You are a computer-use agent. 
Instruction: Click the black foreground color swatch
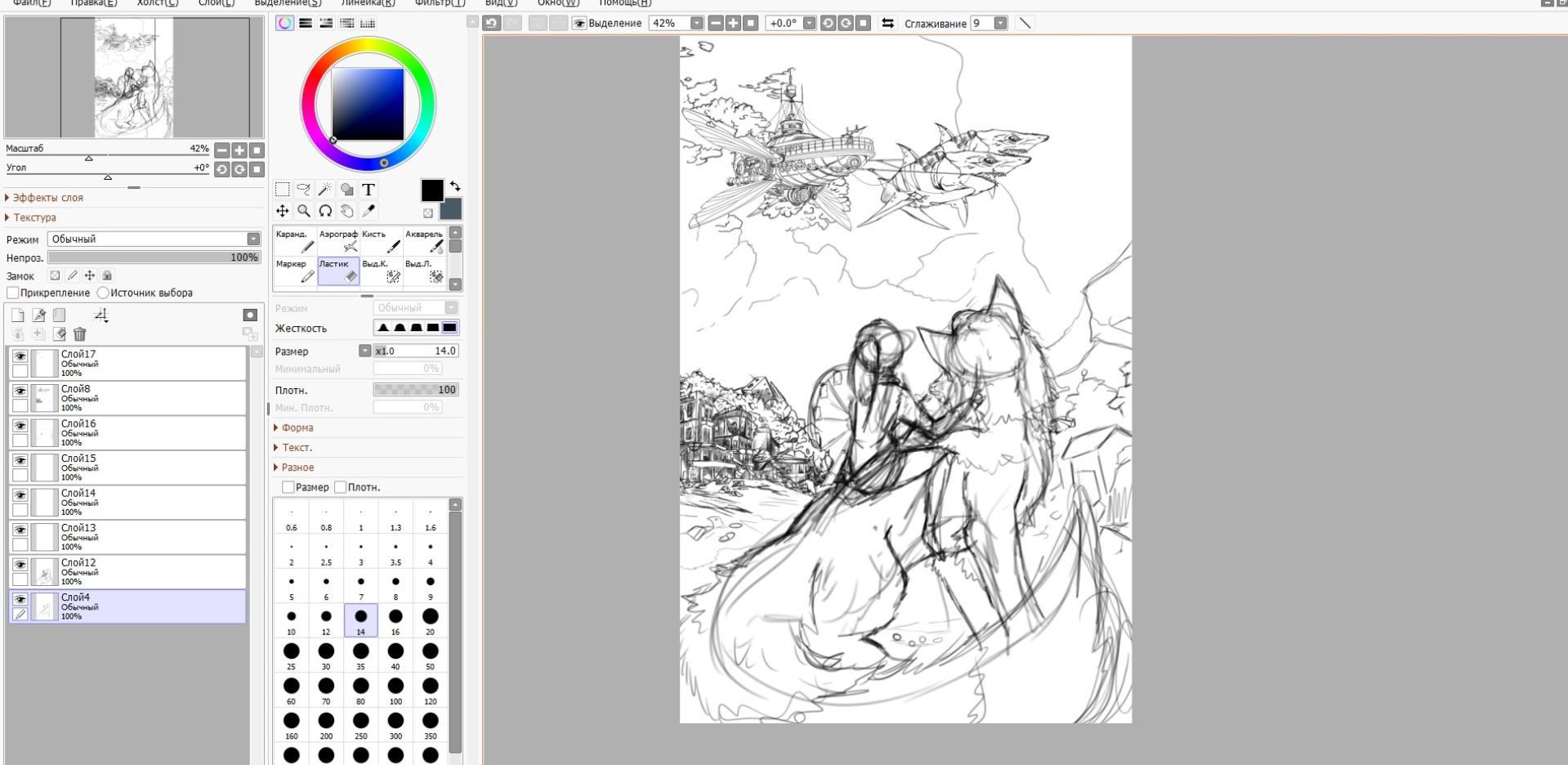431,190
